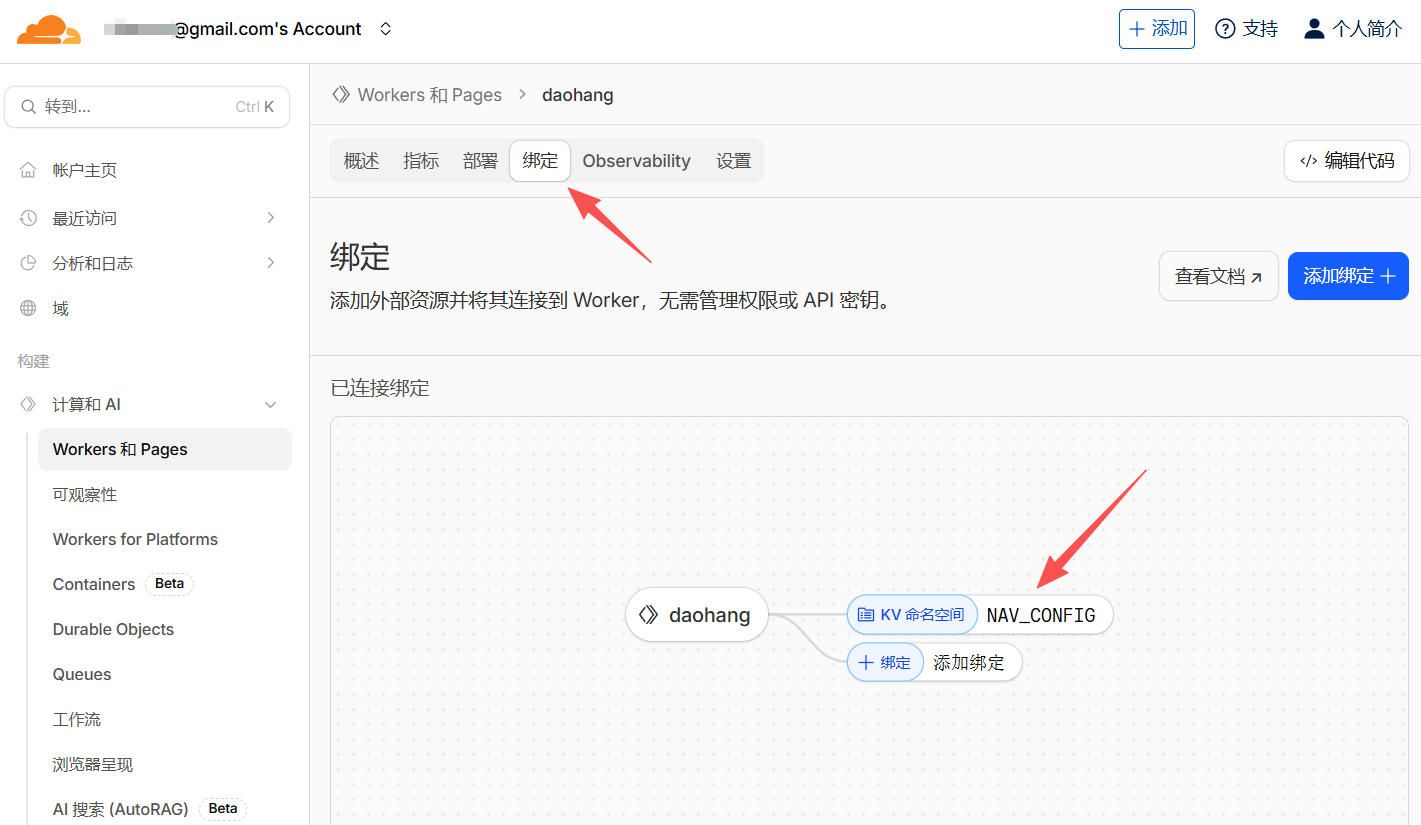This screenshot has height=825, width=1421.
Task: Click the analytics and logs pie icon
Action: click(29, 263)
